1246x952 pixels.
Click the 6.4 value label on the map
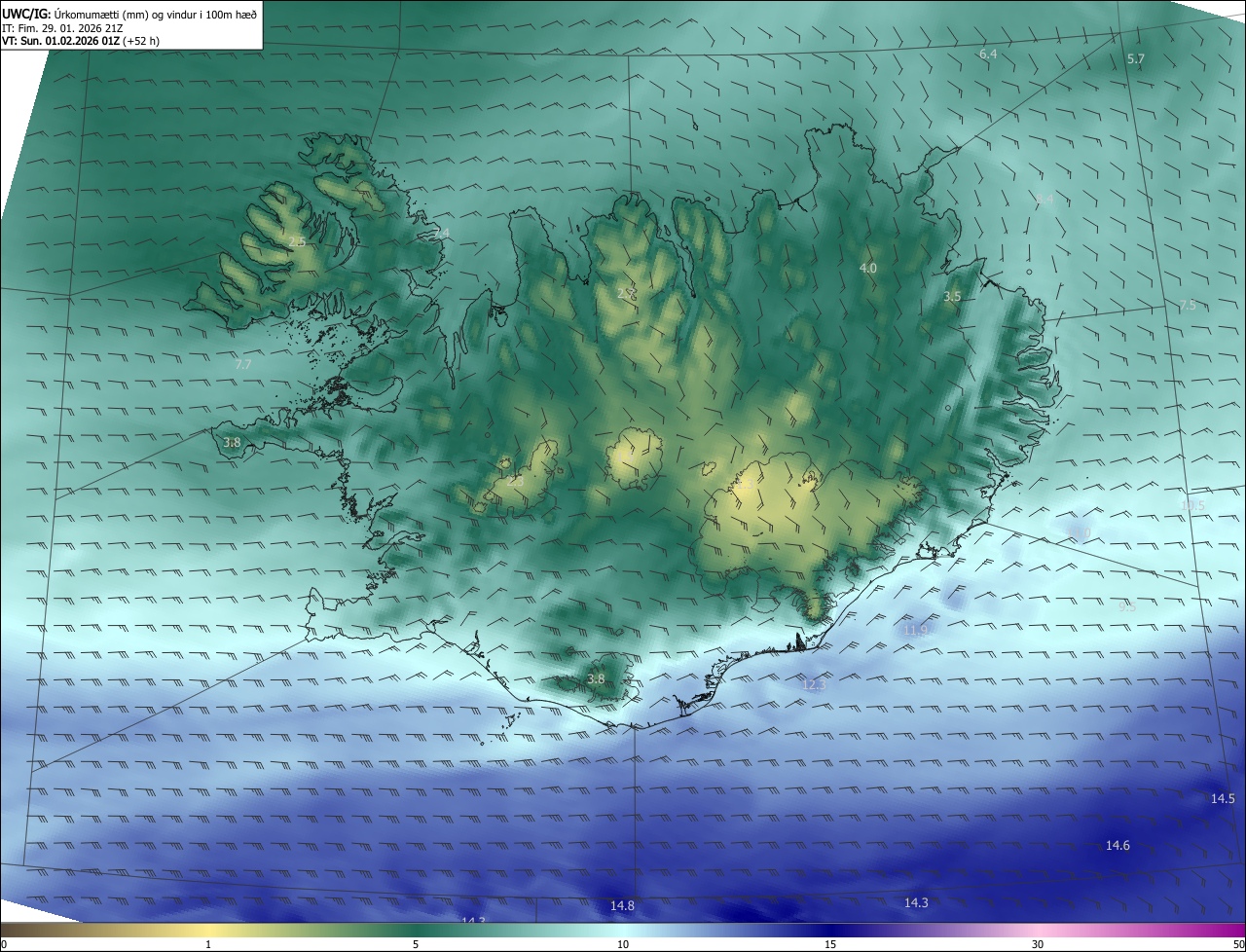(x=988, y=55)
